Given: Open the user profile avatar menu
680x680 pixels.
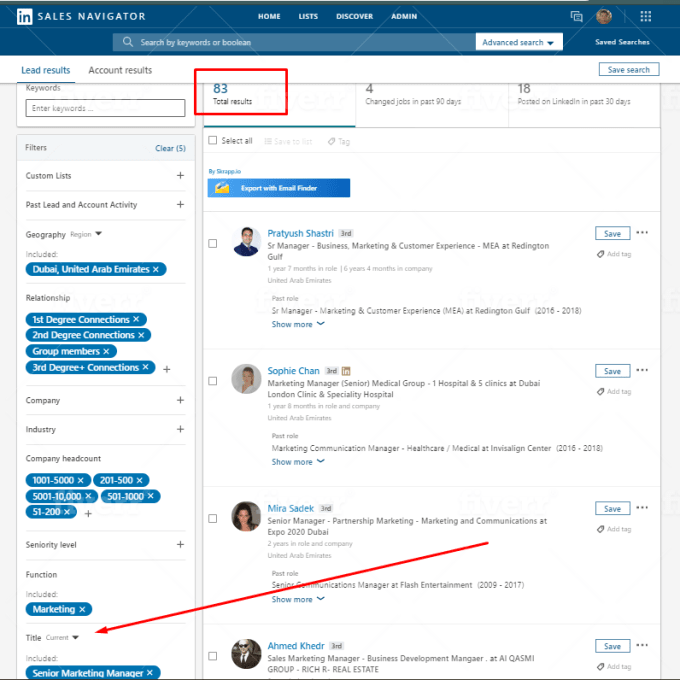Looking at the screenshot, I should point(604,16).
